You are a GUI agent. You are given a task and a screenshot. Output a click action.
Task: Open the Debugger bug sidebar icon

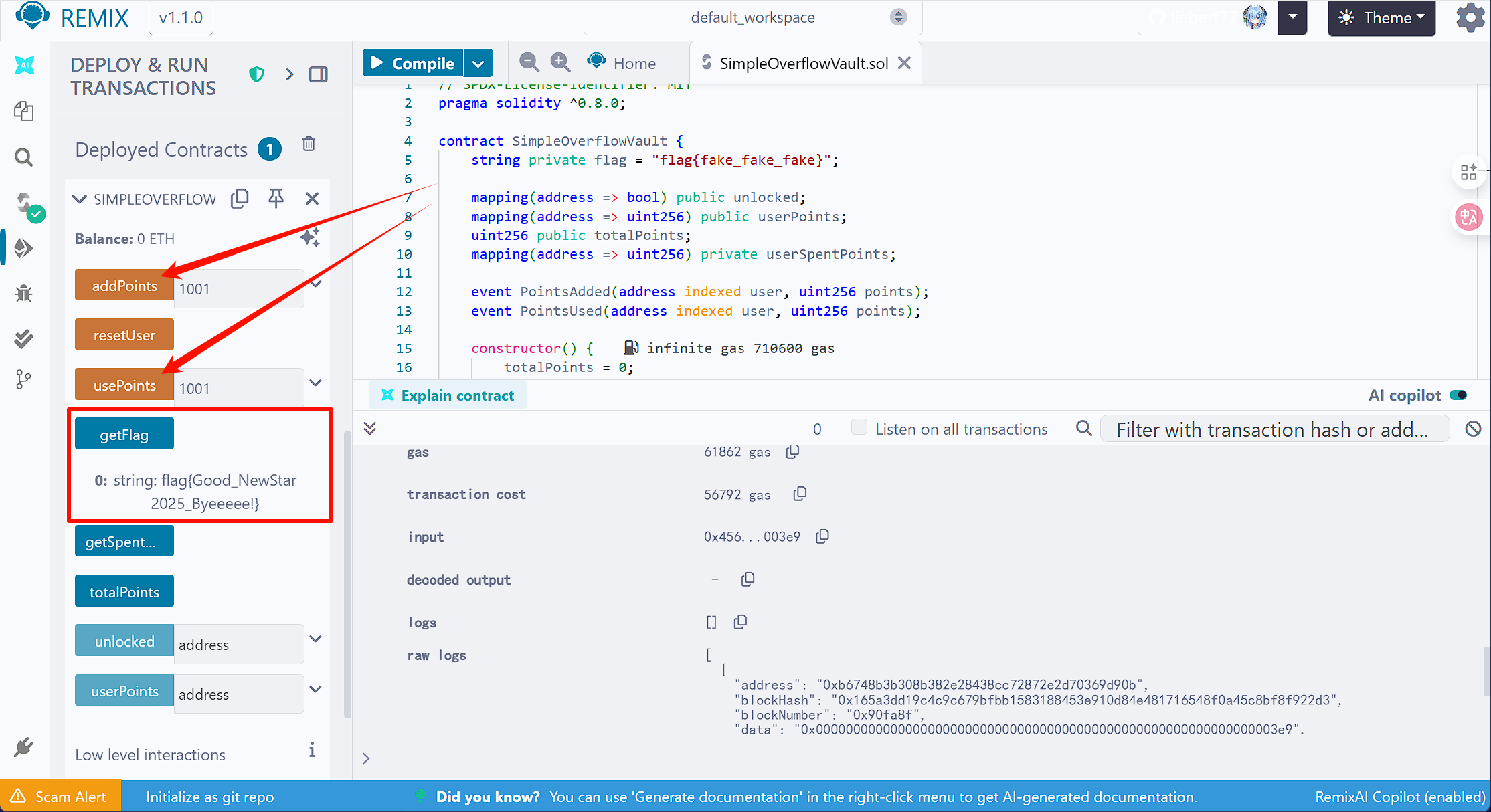pyautogui.click(x=24, y=293)
